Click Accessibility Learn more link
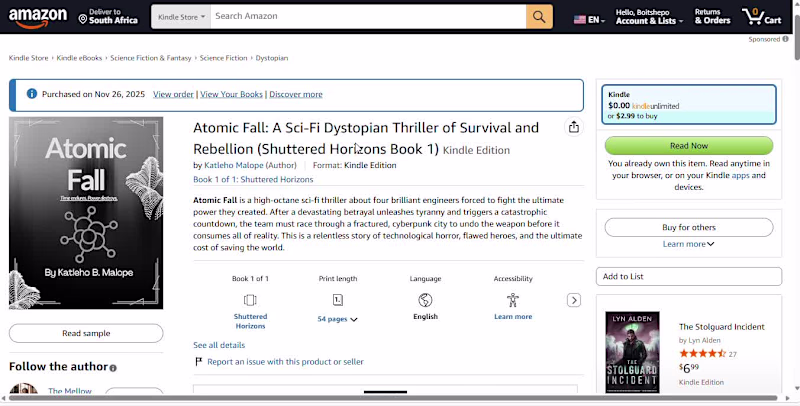Screen dimensions: 800x406 click(513, 317)
